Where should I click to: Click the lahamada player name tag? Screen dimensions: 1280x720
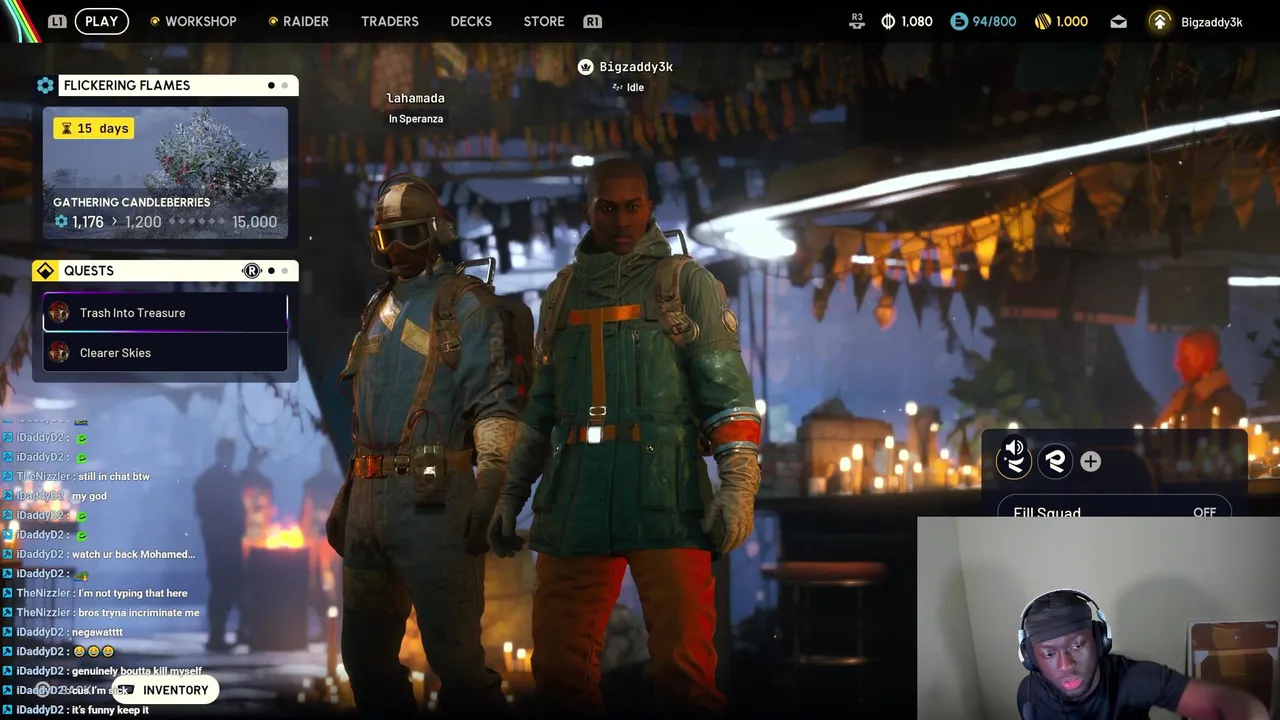click(416, 98)
